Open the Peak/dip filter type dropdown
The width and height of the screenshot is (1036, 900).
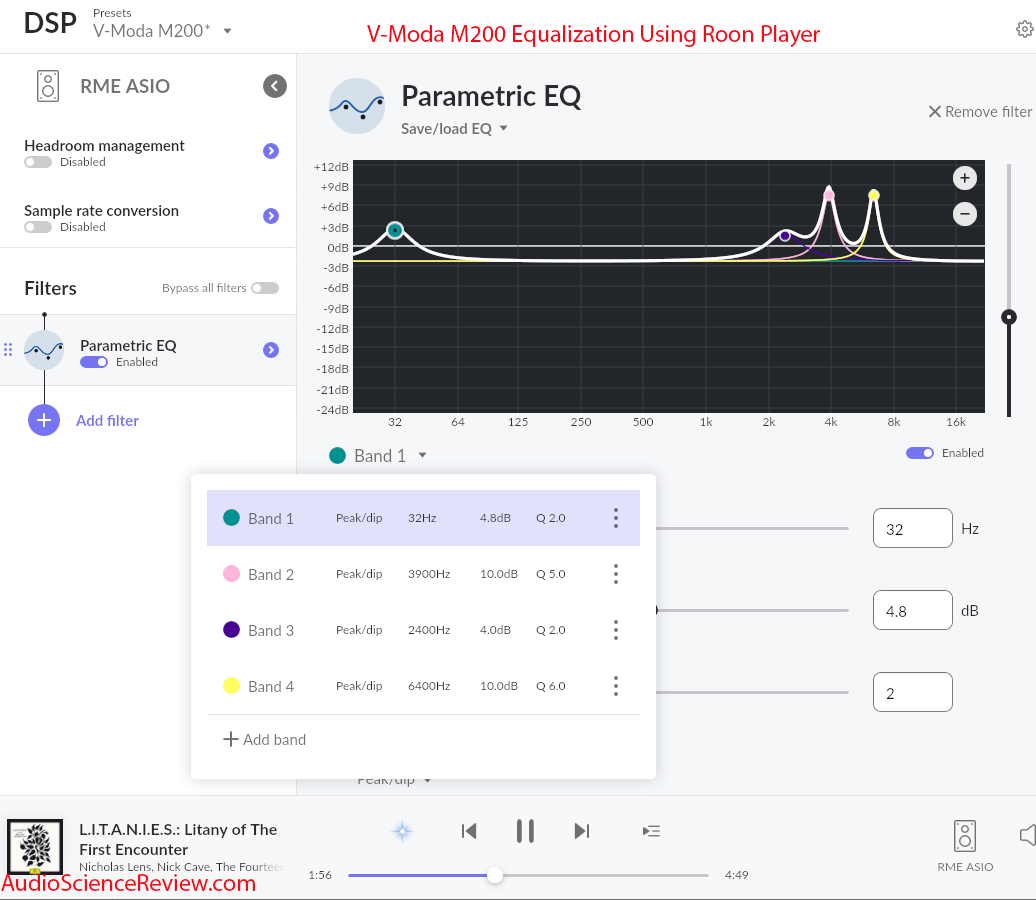394,780
